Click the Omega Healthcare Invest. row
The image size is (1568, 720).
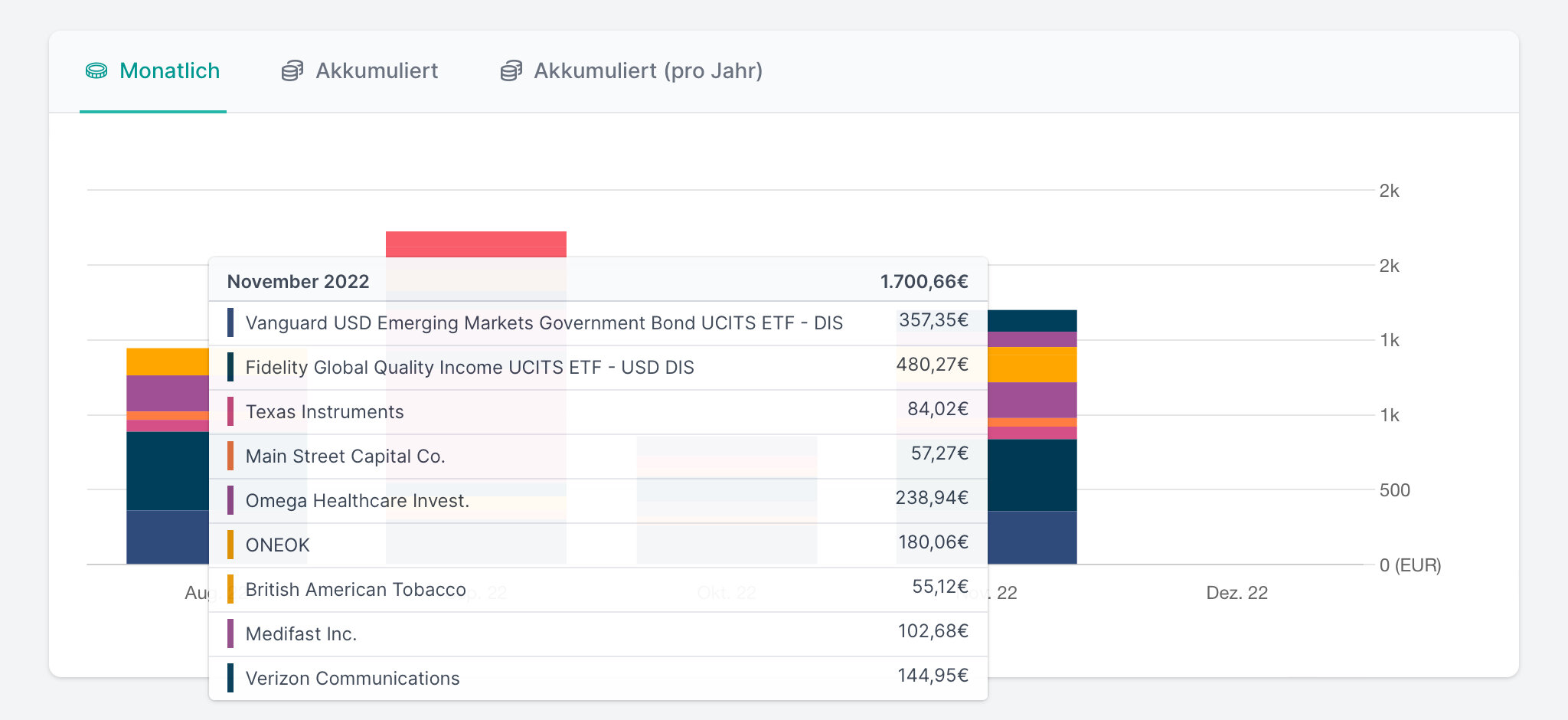pos(357,501)
